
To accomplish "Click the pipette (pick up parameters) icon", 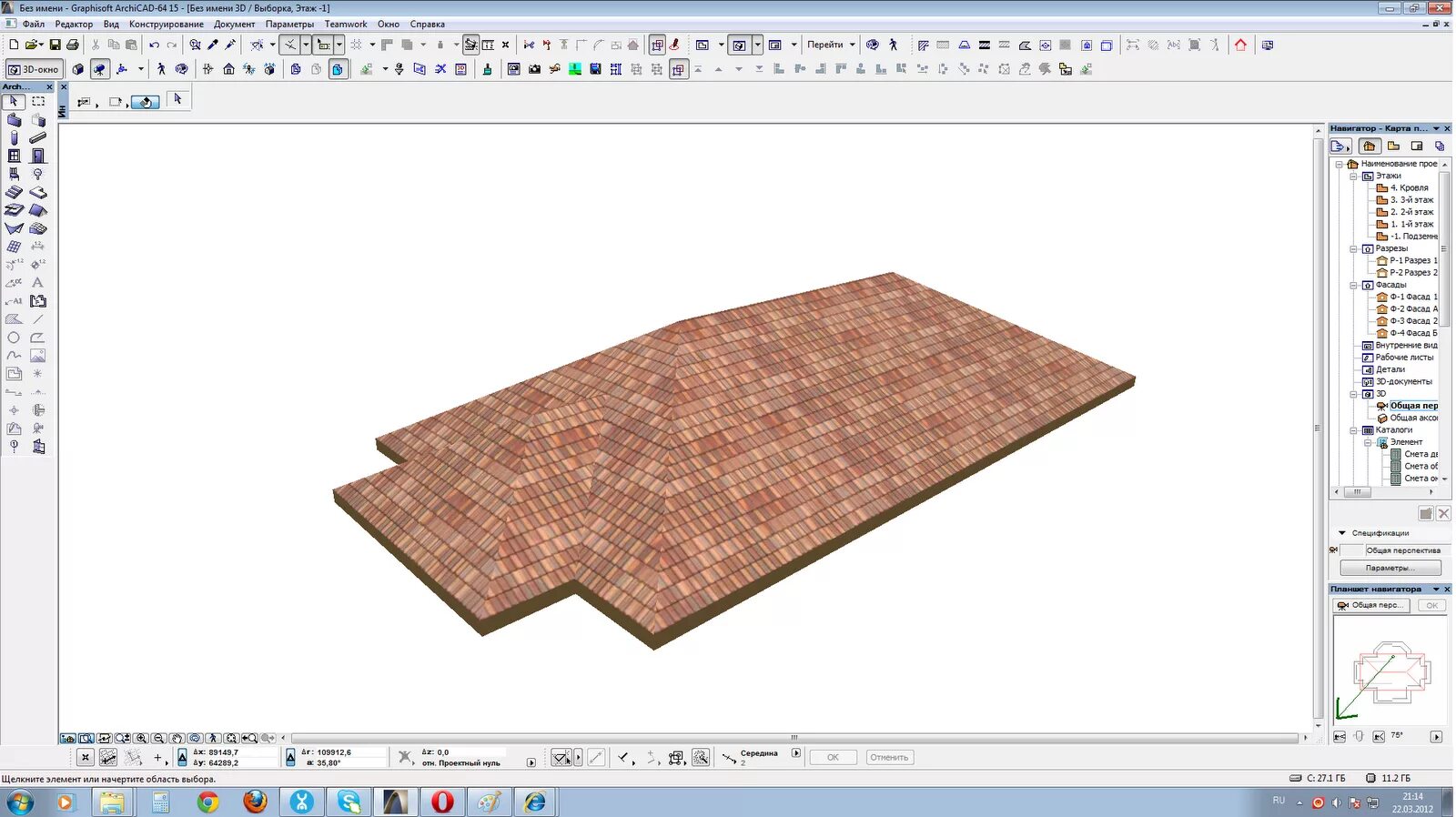I will (213, 45).
